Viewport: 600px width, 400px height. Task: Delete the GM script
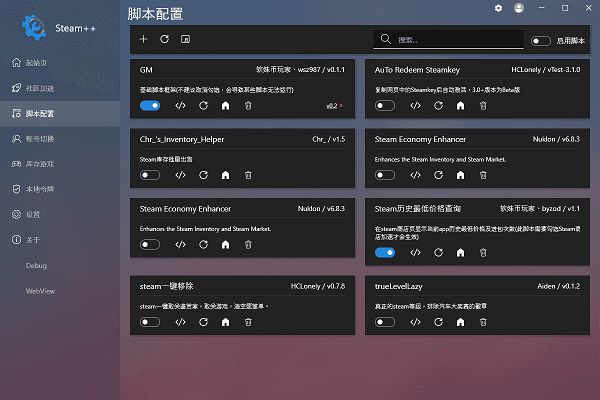[x=248, y=106]
